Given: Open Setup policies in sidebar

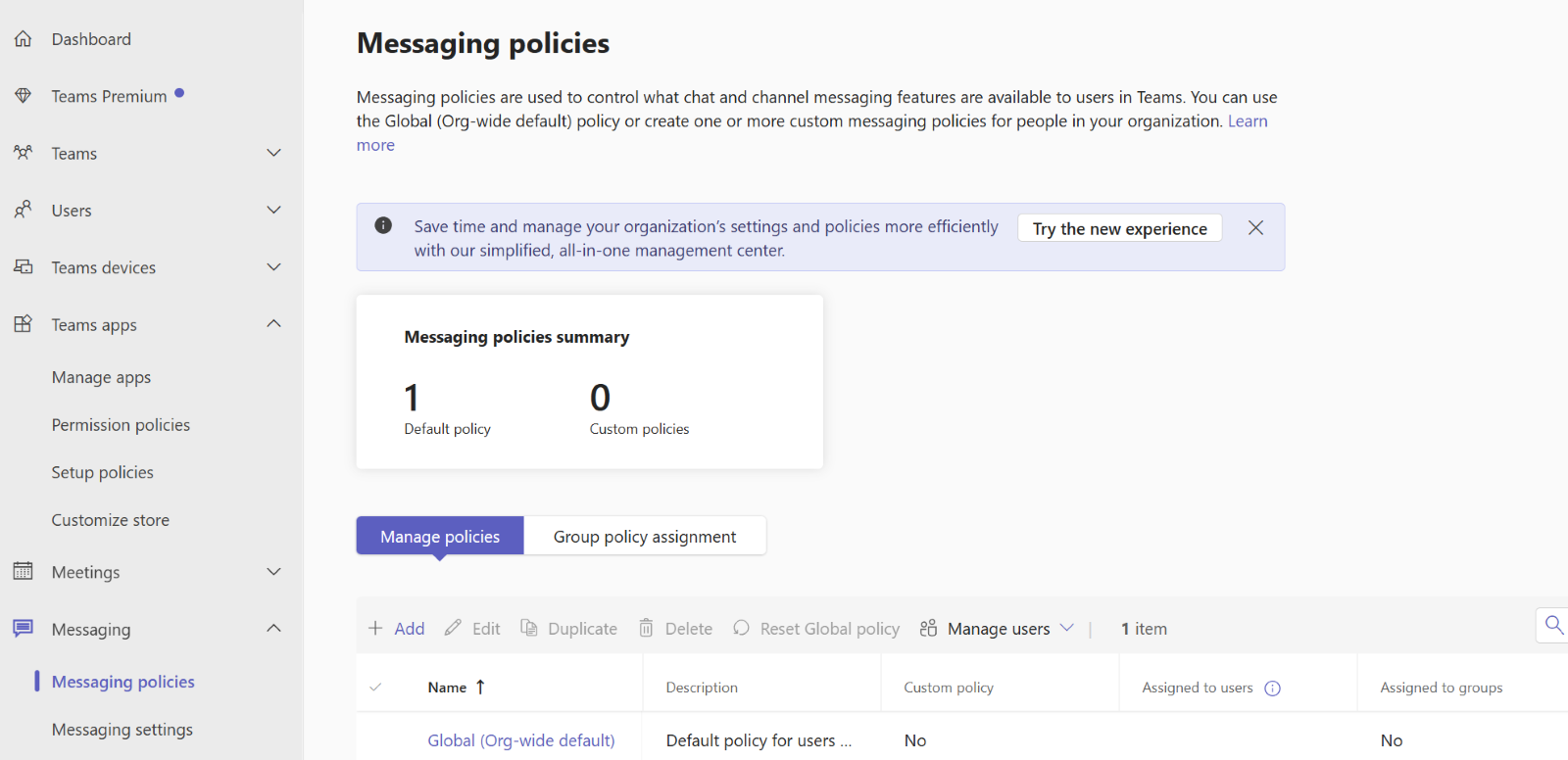Looking at the screenshot, I should (103, 472).
